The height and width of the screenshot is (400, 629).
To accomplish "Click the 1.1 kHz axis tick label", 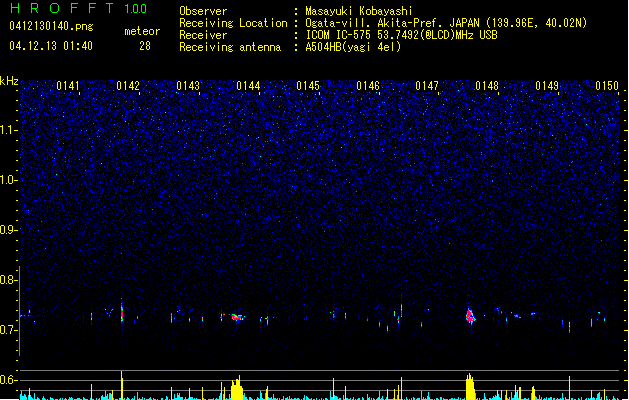I will coord(9,130).
